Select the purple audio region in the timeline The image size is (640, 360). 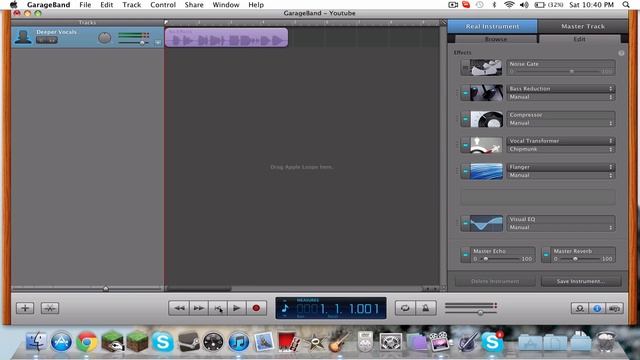click(226, 37)
